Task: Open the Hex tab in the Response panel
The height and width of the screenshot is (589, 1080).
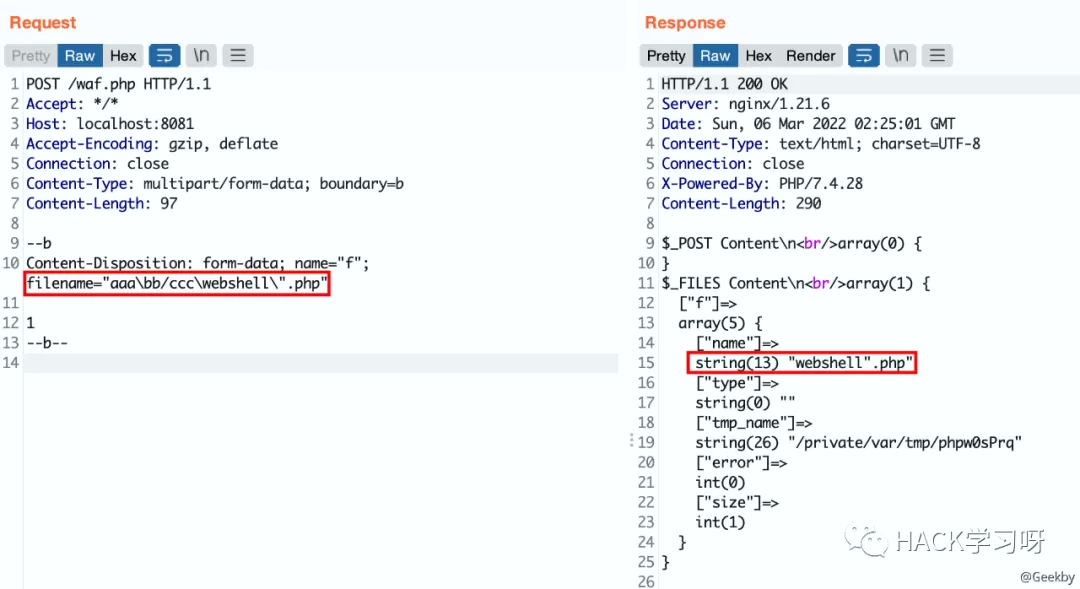Action: 758,56
